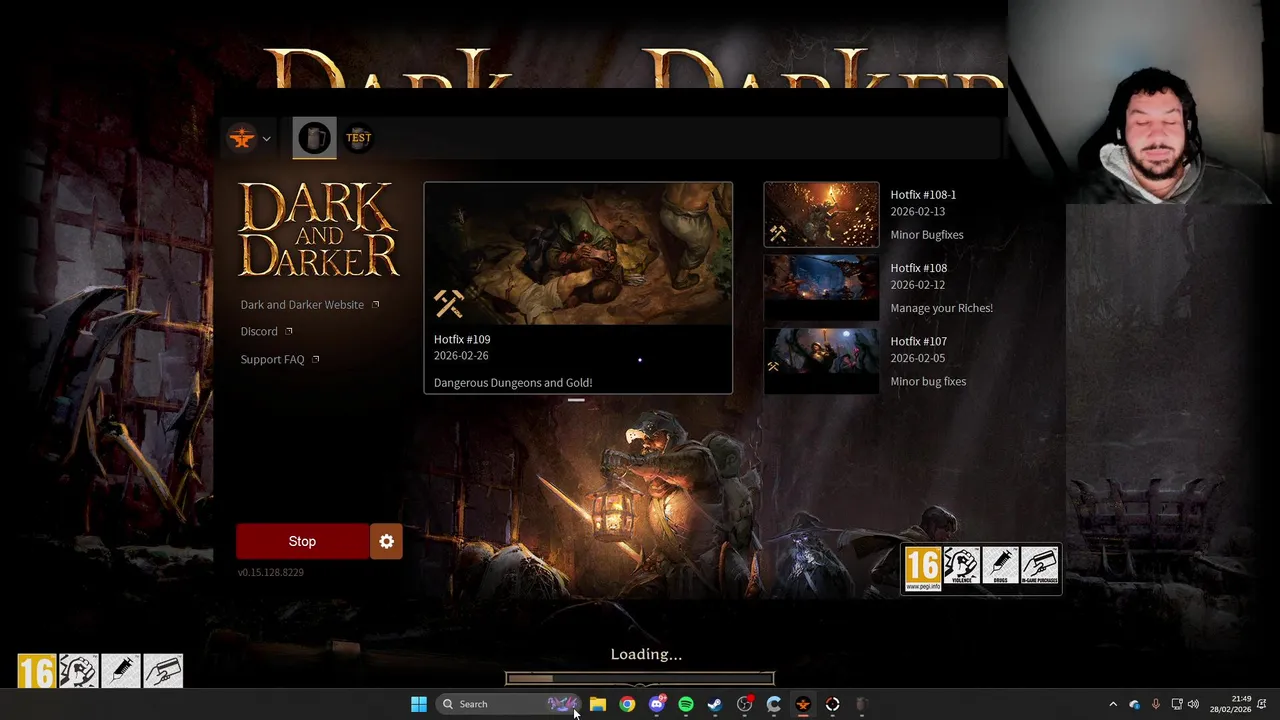Open Hotfix #107 news thumbnail
This screenshot has width=1280, height=720.
pyautogui.click(x=821, y=361)
